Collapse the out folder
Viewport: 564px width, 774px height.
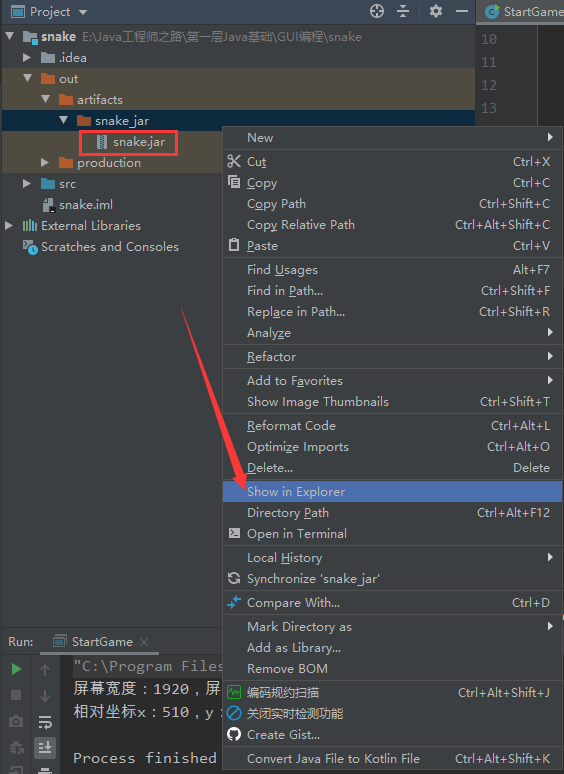[28, 78]
